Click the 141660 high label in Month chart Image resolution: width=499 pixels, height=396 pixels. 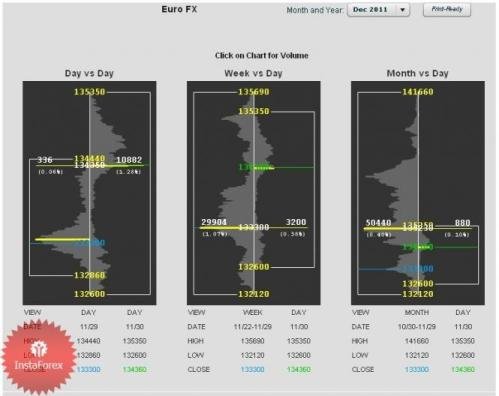pyautogui.click(x=418, y=92)
